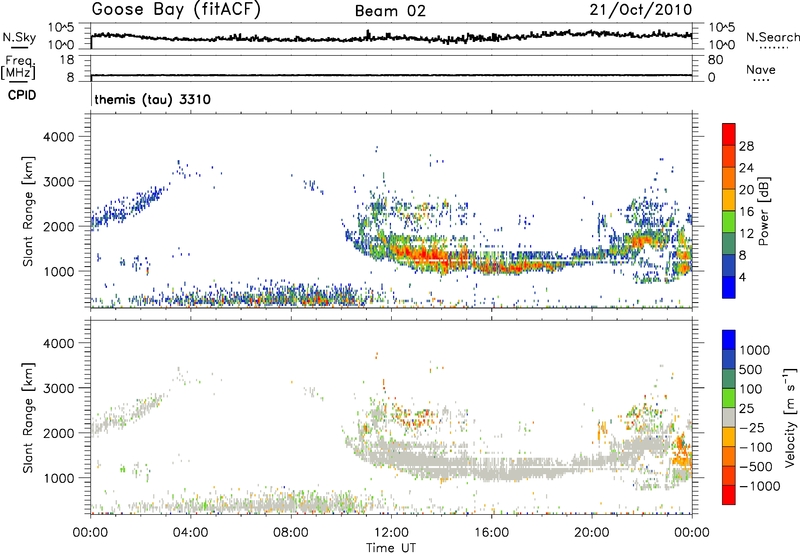Click '4000' on the power panel range axis
This screenshot has height=554, width=800.
pyautogui.click(x=58, y=137)
